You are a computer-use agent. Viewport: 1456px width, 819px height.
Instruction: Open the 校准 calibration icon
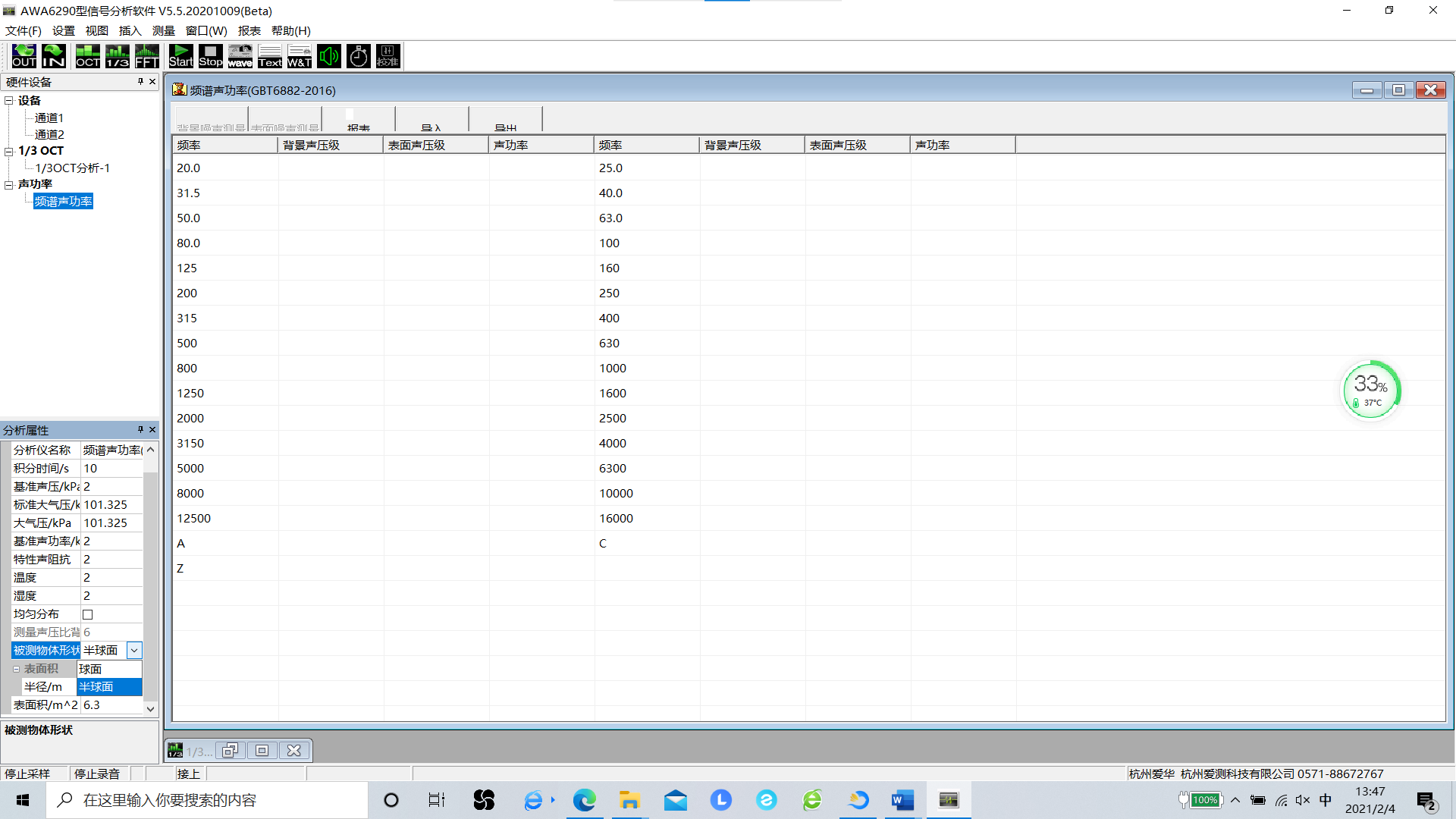388,56
